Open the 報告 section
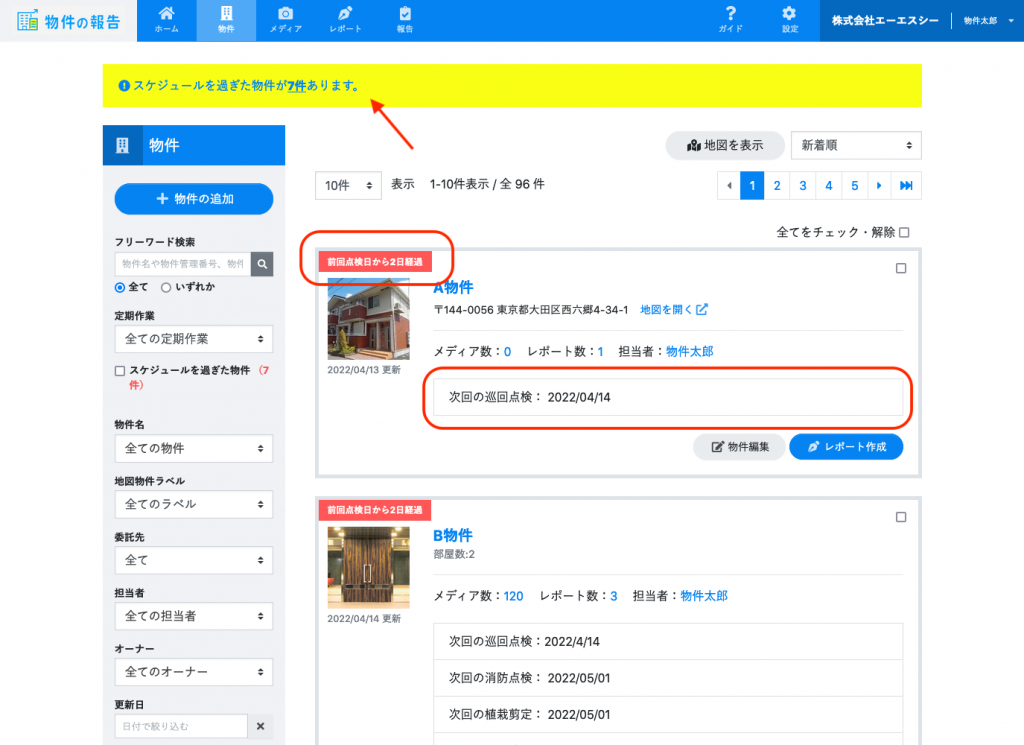Screen dimensions: 1024x745 (405, 20)
